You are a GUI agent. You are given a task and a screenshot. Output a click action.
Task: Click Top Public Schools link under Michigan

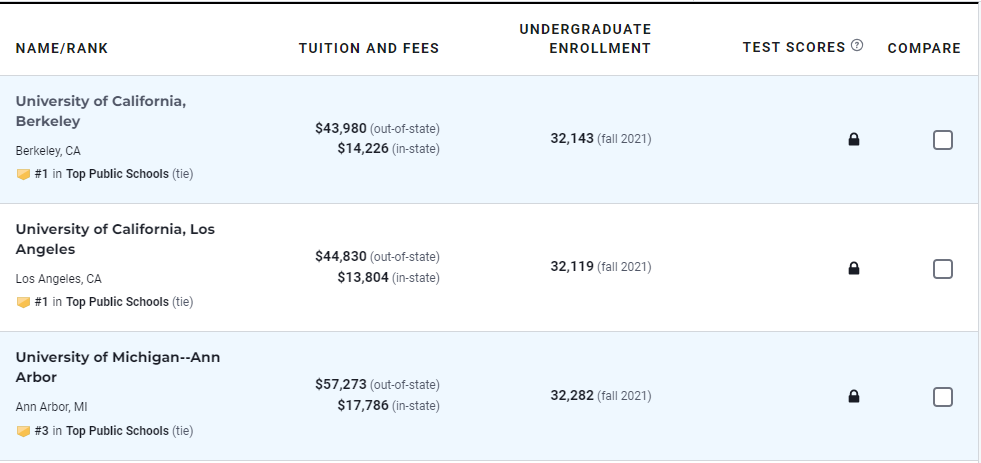pos(117,431)
